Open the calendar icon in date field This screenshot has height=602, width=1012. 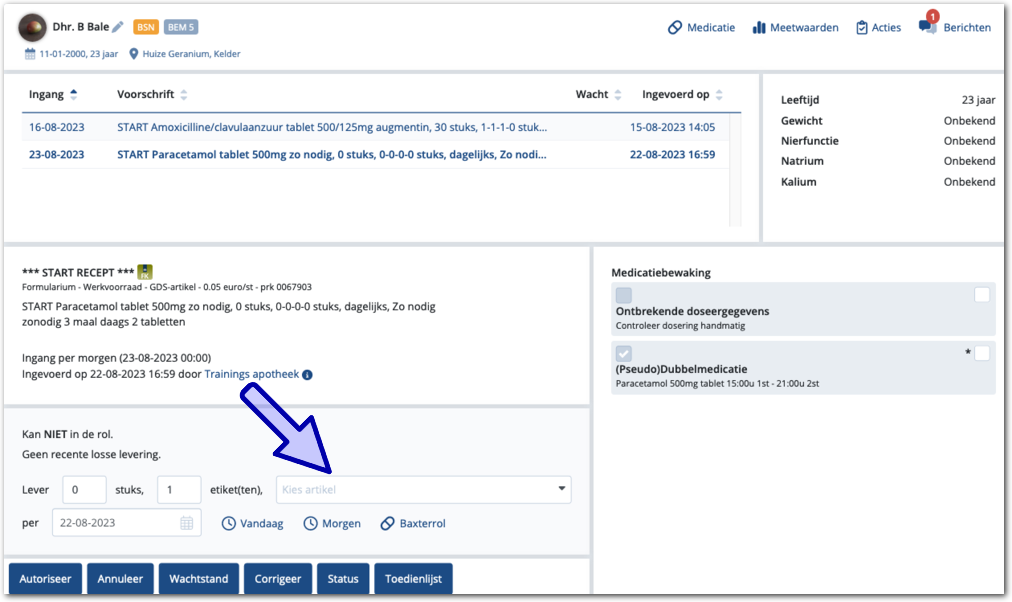tap(187, 523)
